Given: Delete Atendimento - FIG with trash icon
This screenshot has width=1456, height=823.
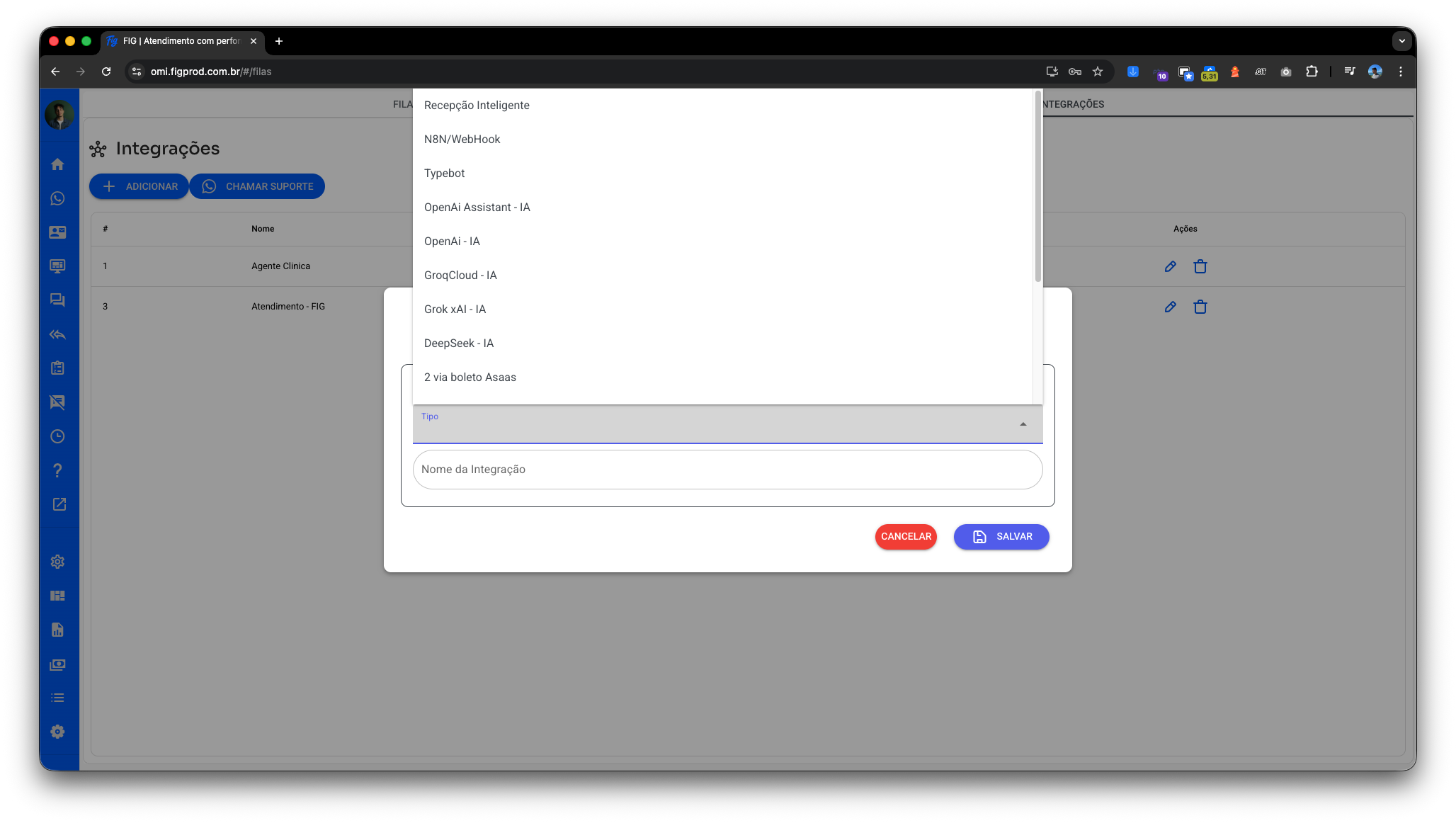Looking at the screenshot, I should point(1200,307).
